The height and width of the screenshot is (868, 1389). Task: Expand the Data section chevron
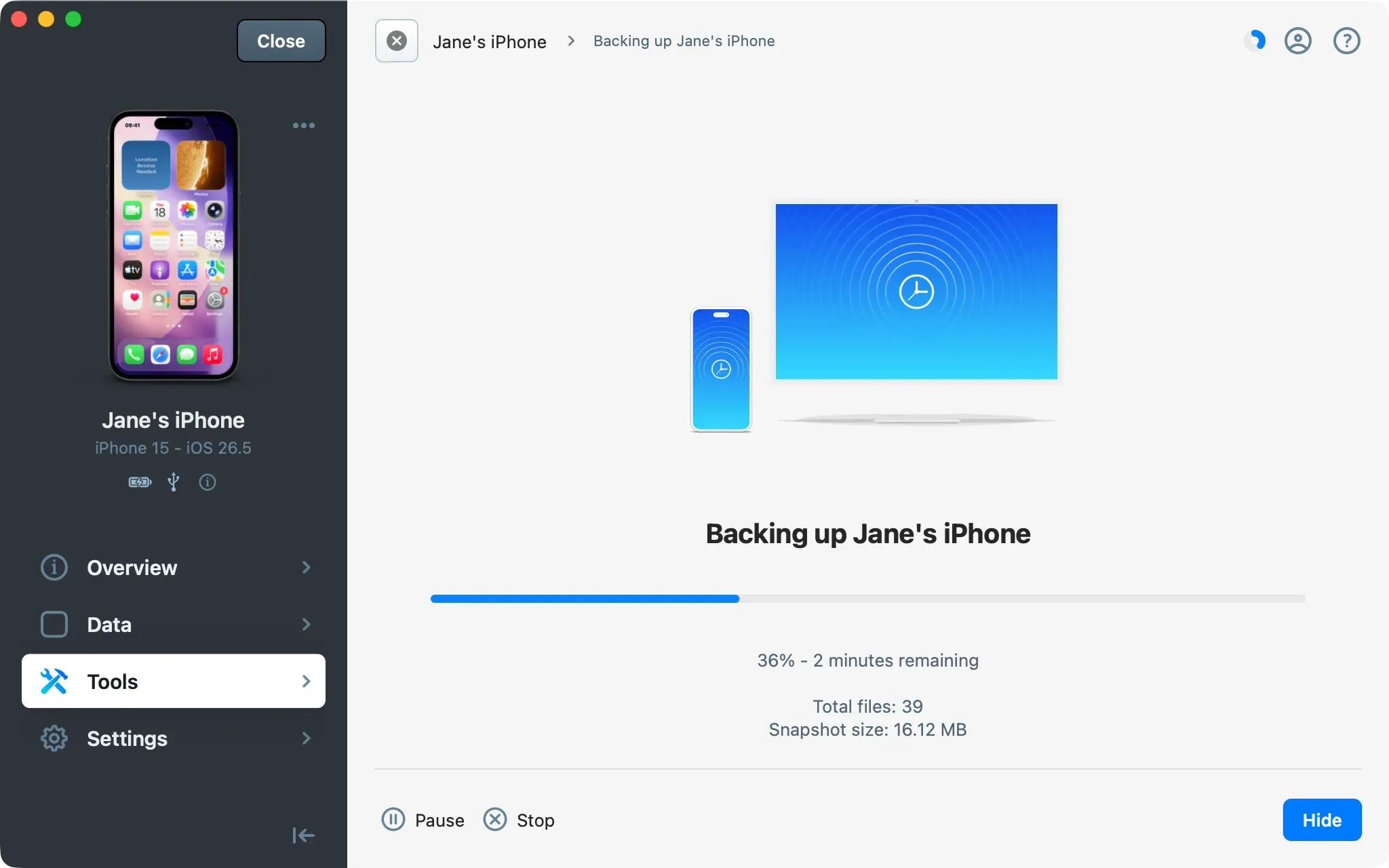pyautogui.click(x=307, y=625)
